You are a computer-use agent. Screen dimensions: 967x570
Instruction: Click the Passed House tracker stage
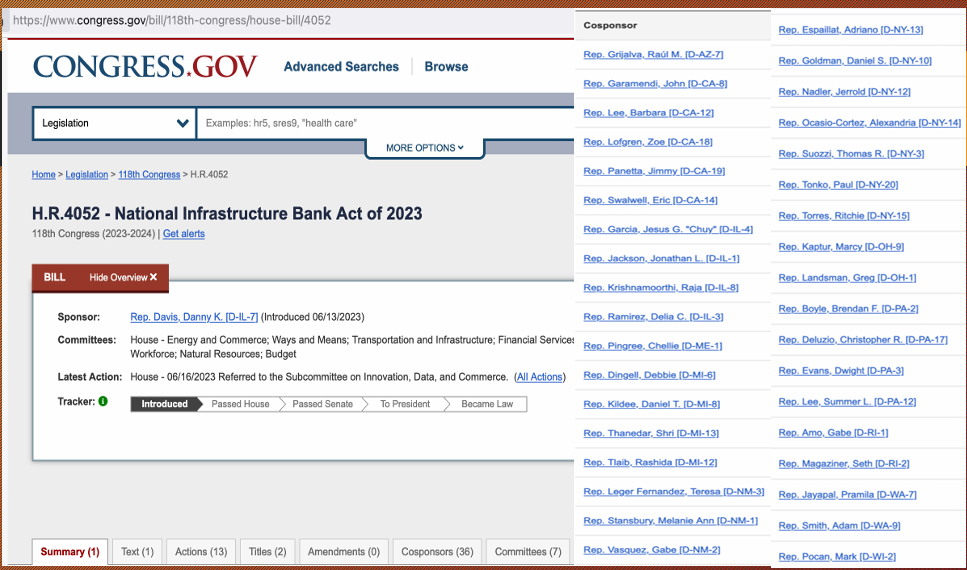[x=240, y=404]
